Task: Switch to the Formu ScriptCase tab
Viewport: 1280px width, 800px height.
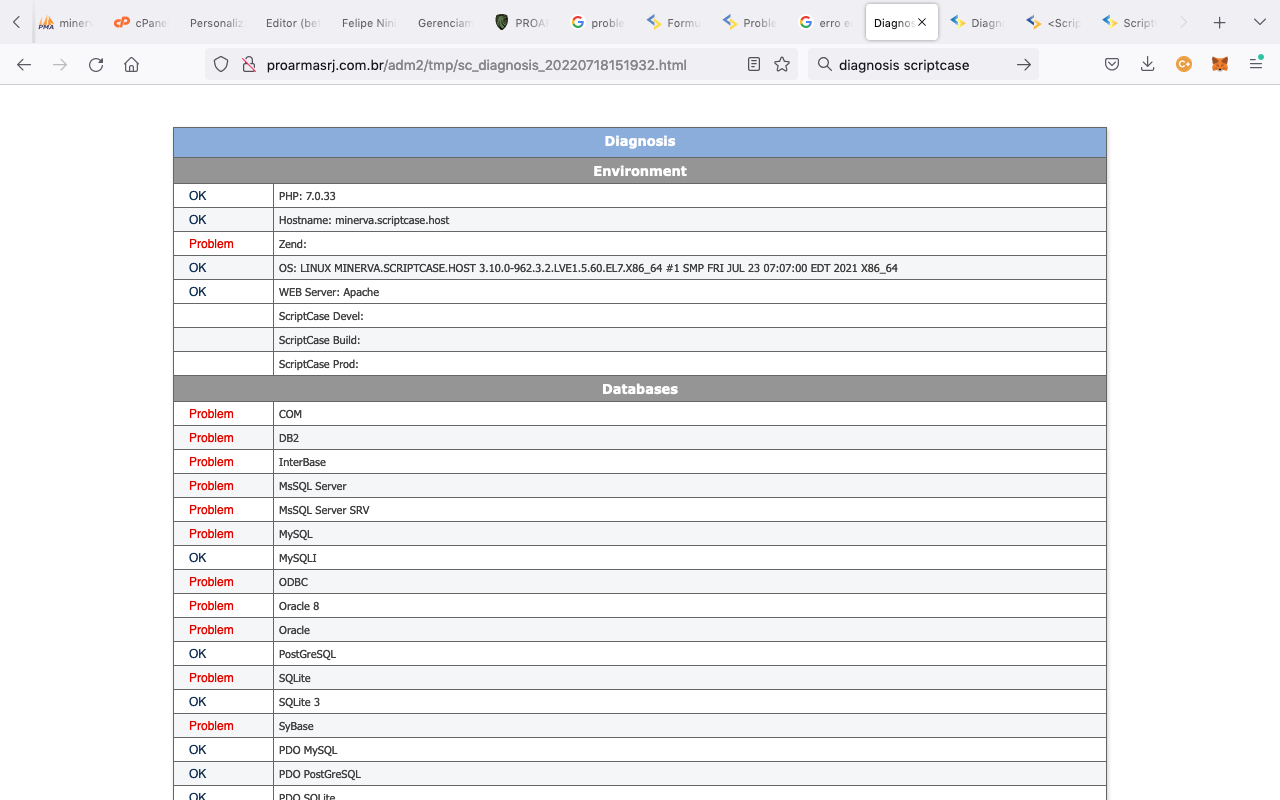Action: [674, 22]
